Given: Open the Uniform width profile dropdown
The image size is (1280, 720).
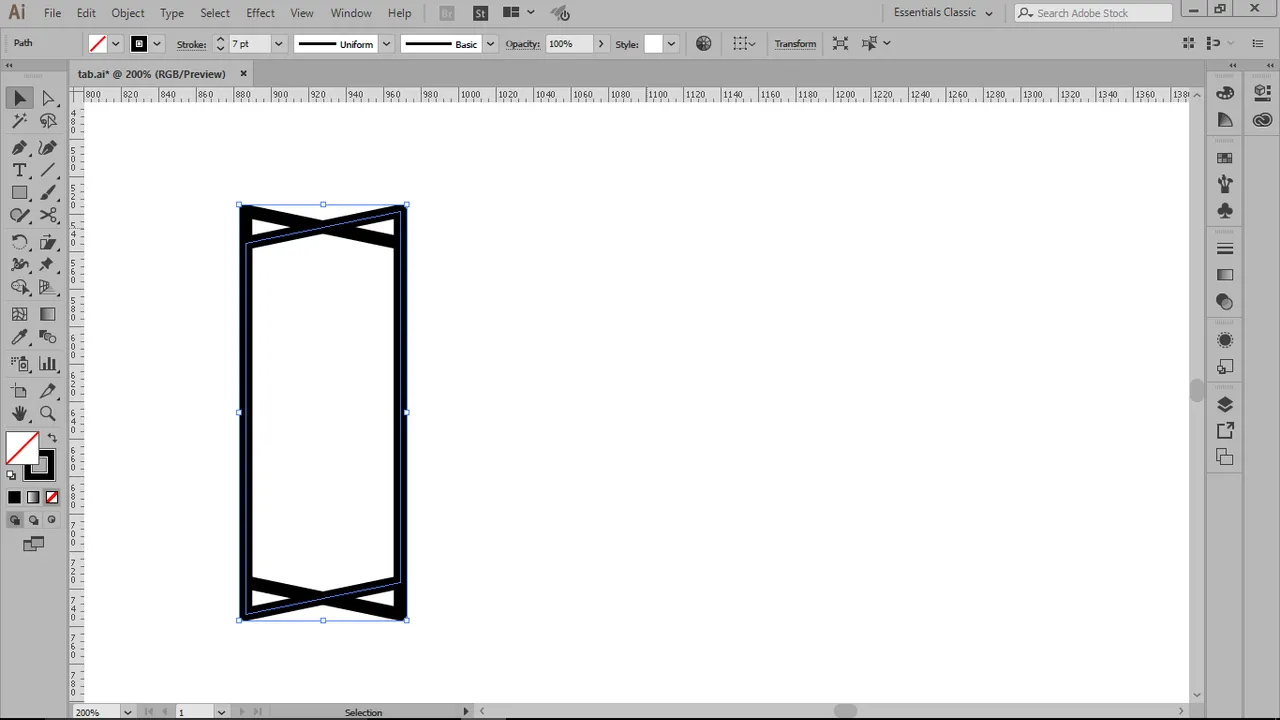Looking at the screenshot, I should click(x=386, y=44).
